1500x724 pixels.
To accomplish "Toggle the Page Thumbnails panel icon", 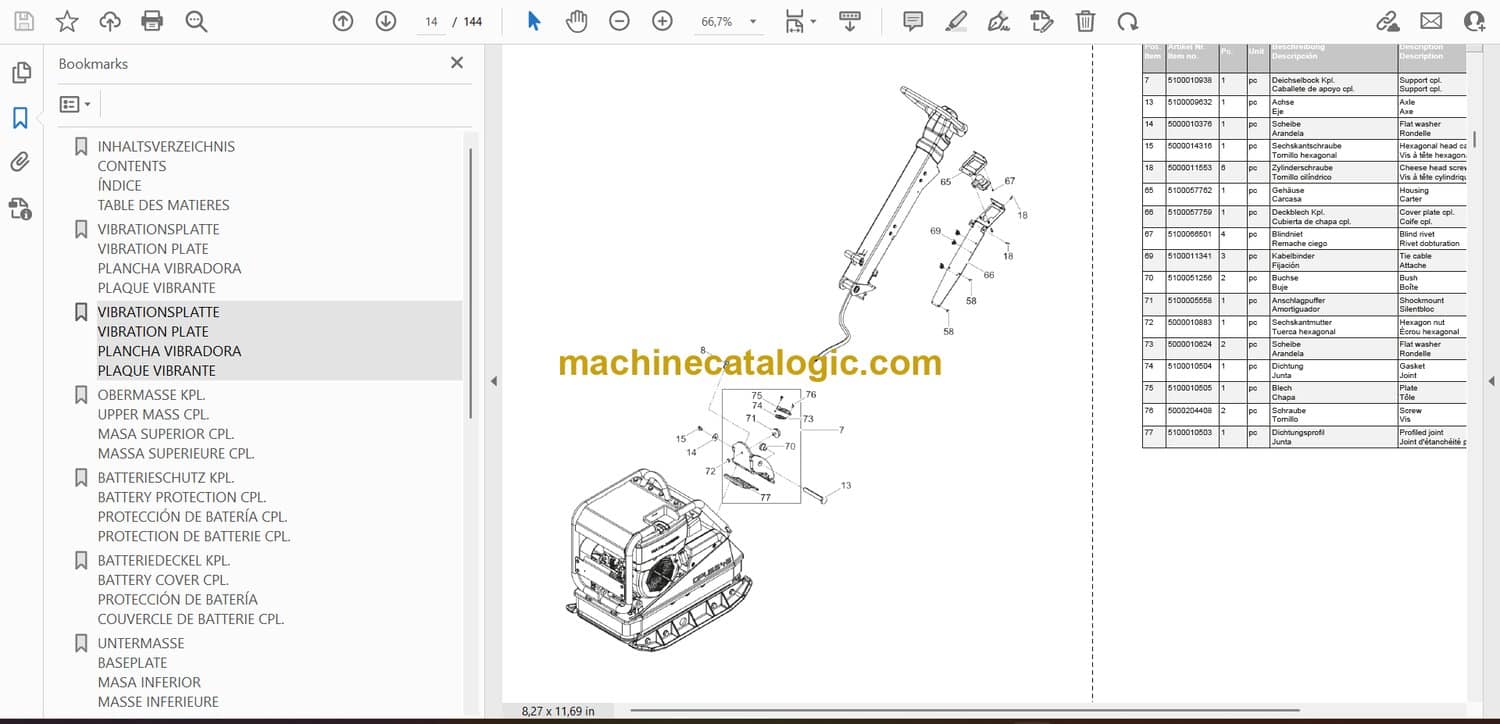I will (20, 73).
